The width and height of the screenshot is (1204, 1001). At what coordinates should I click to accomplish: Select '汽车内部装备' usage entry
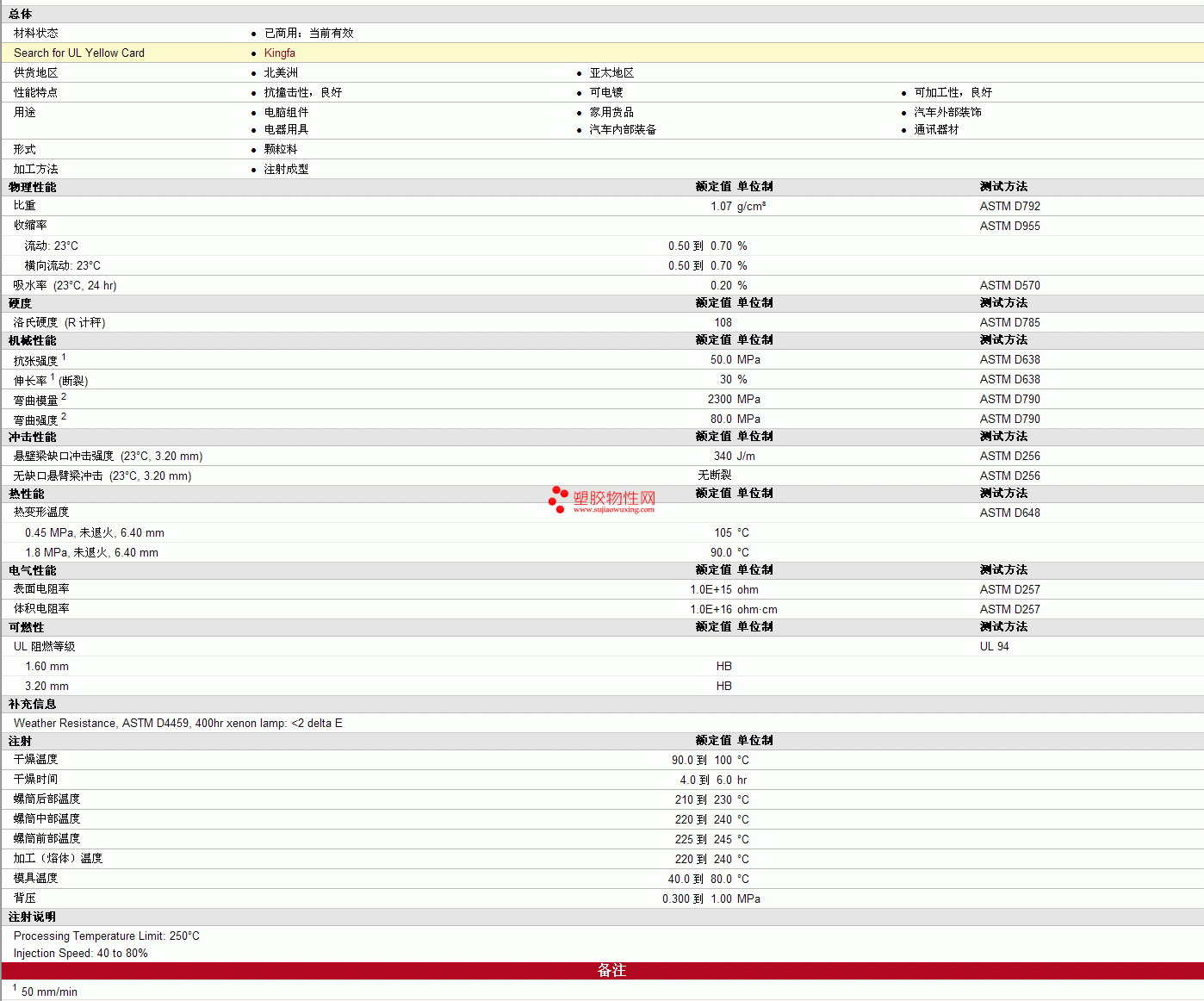[x=623, y=129]
